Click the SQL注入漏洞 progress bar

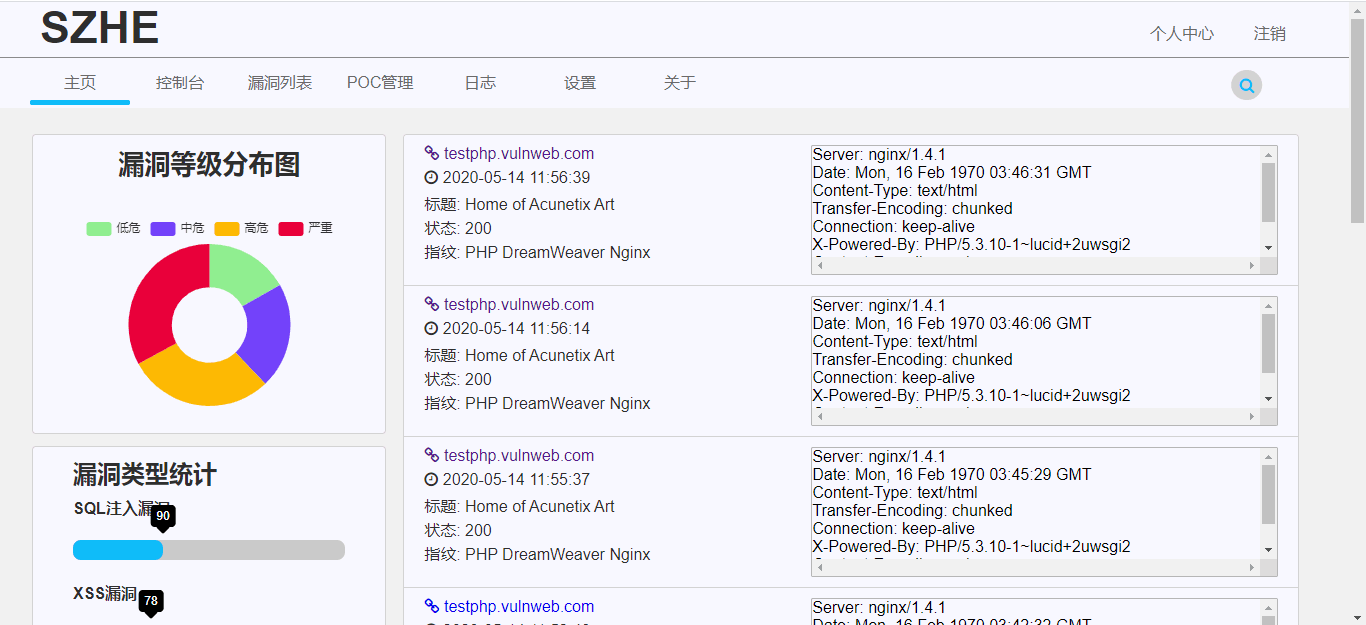[x=209, y=550]
